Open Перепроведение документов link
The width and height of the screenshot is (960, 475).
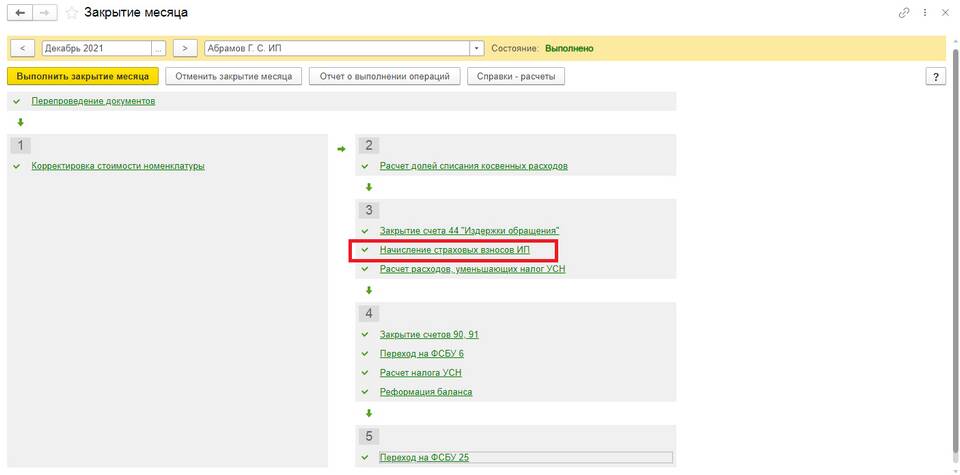tap(93, 101)
